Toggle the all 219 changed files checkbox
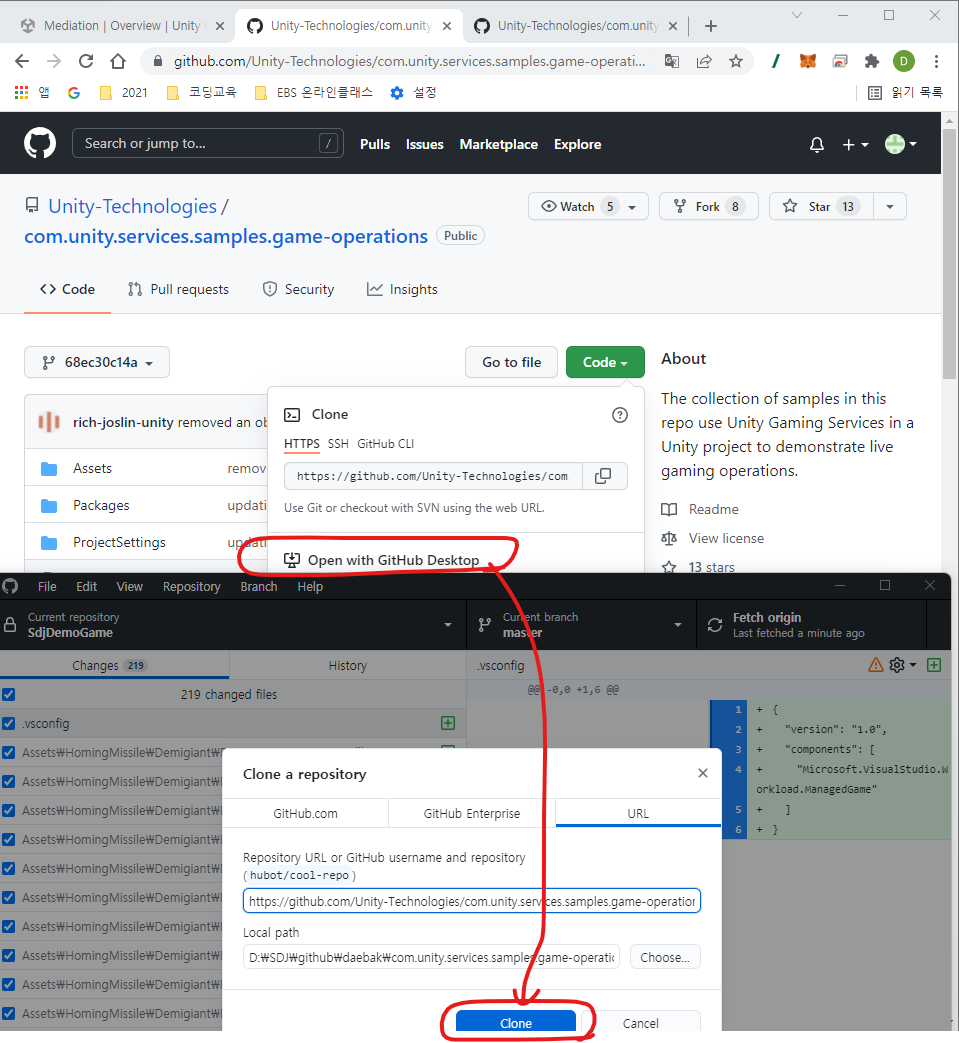This screenshot has height=1043, width=959. 9,694
